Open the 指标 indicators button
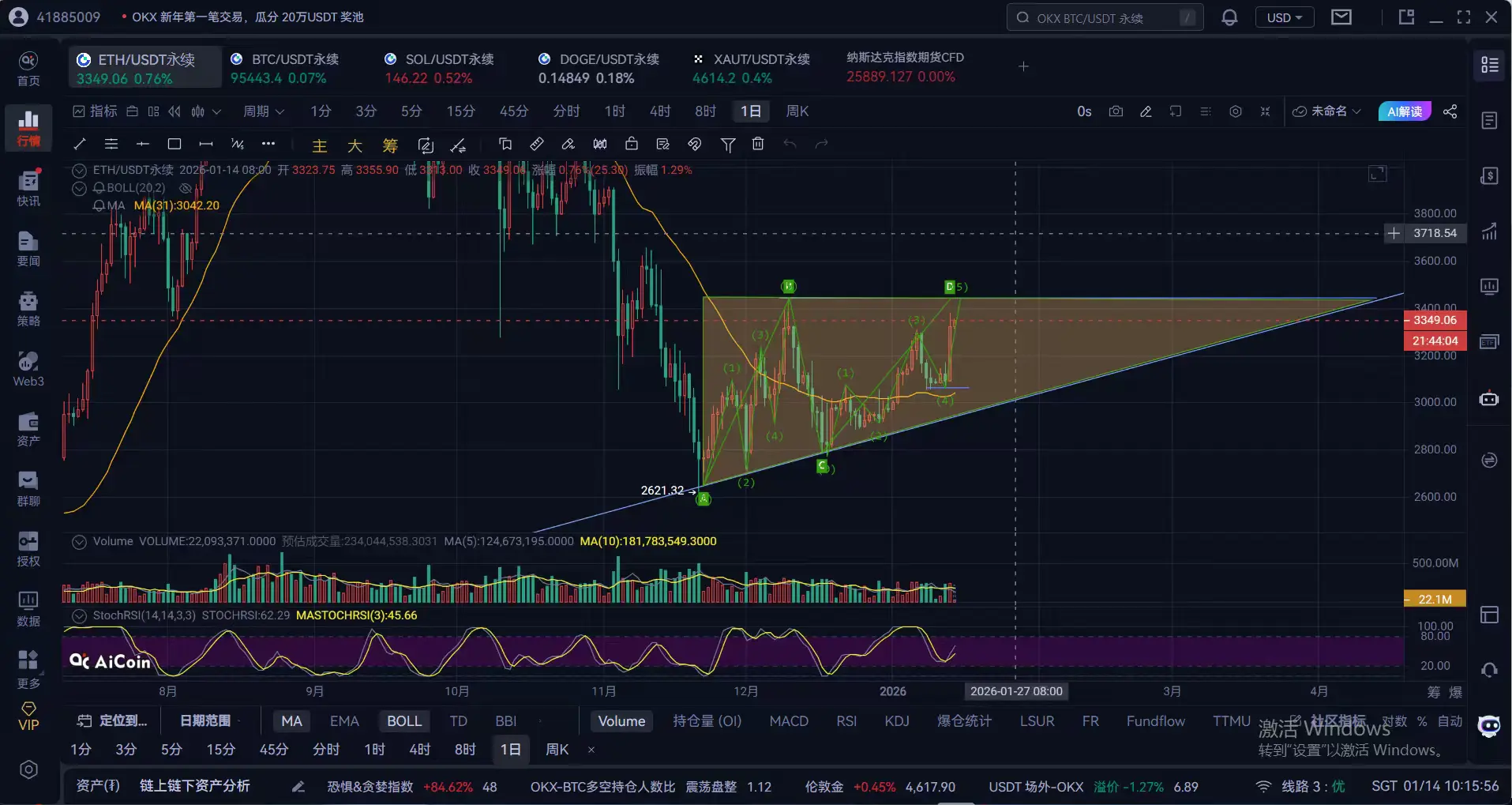This screenshot has height=805, width=1512. (95, 111)
